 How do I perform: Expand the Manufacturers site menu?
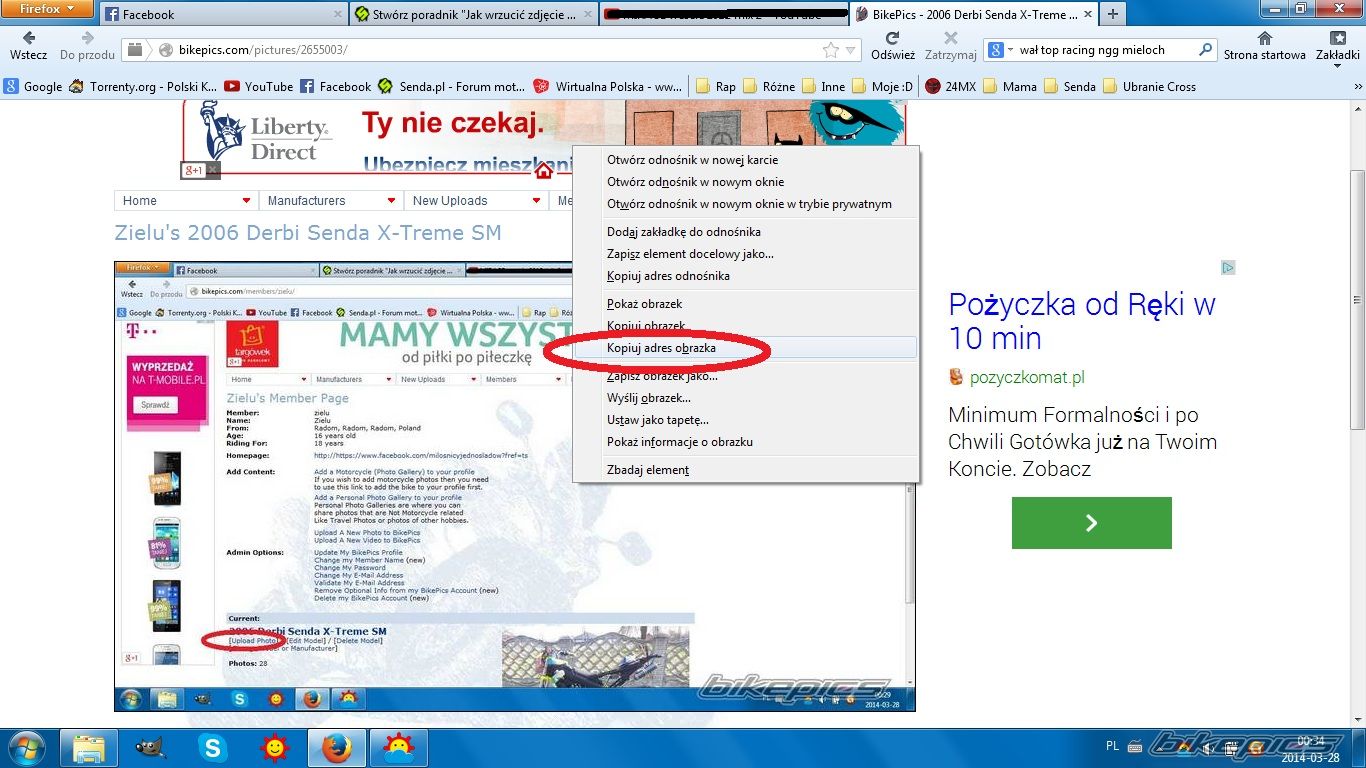(x=331, y=201)
